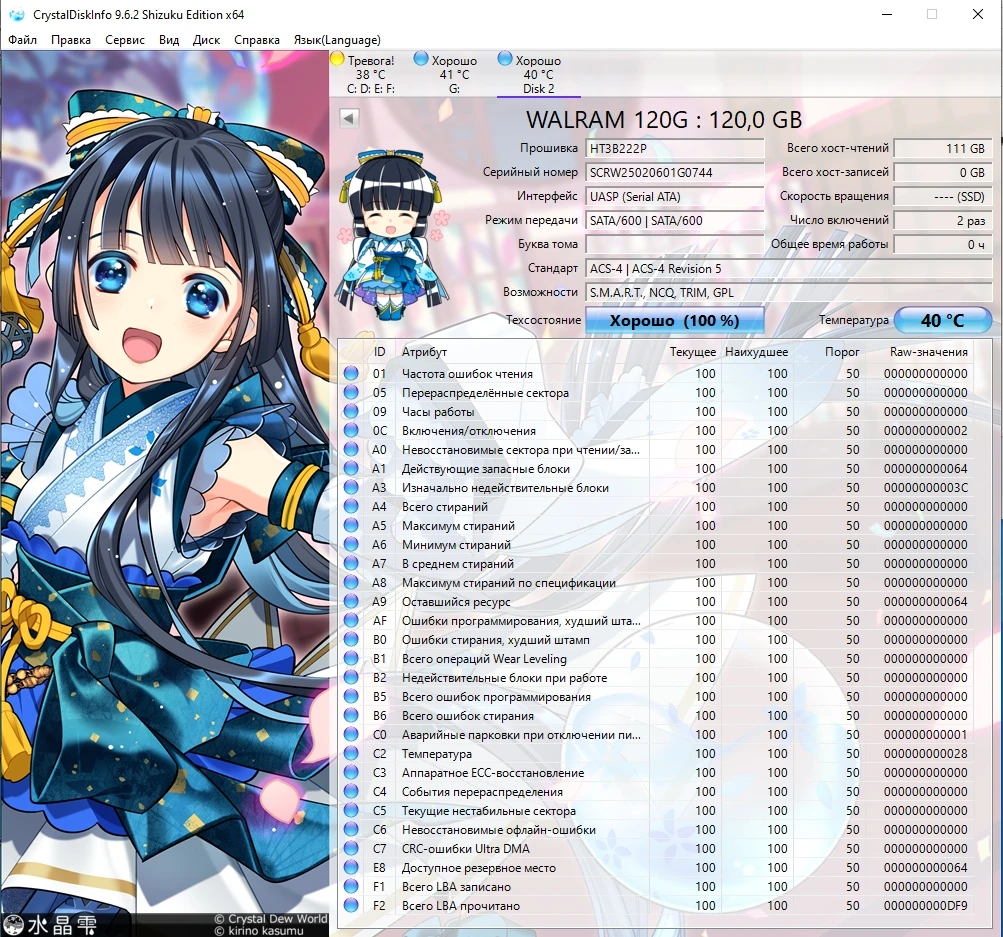Click status icon for A4 Всего стираний
This screenshot has height=937, width=1003.
coord(351,507)
